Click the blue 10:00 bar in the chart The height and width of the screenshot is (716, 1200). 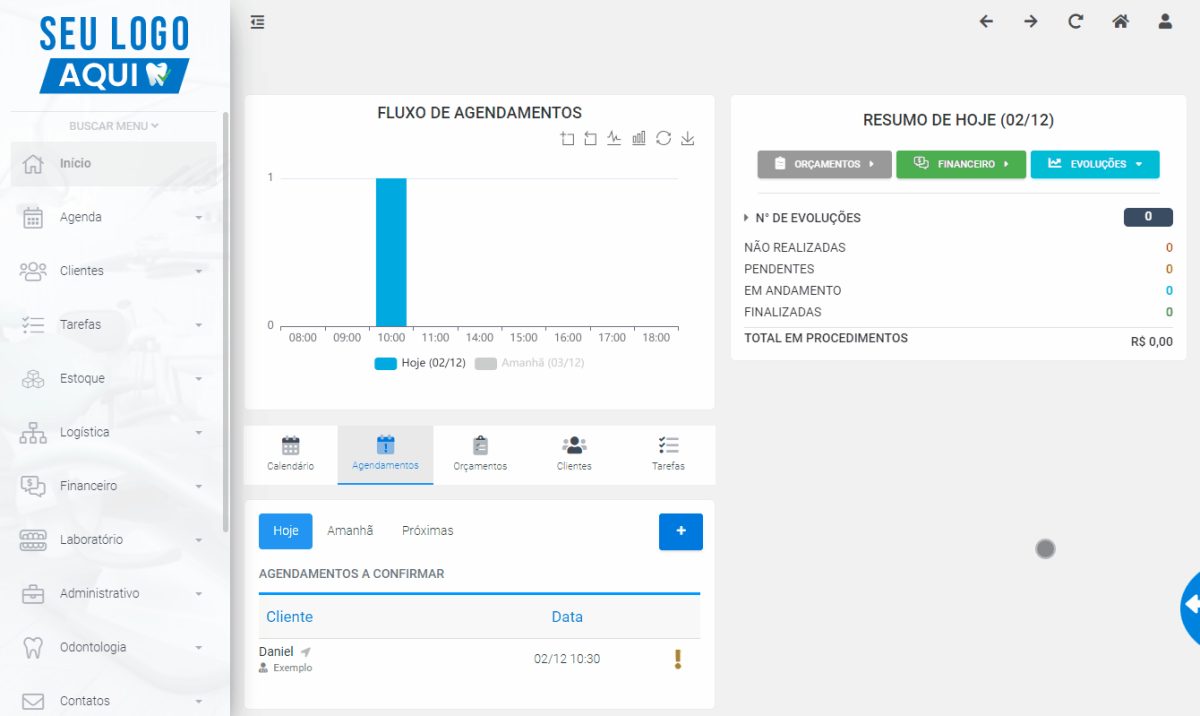(391, 252)
